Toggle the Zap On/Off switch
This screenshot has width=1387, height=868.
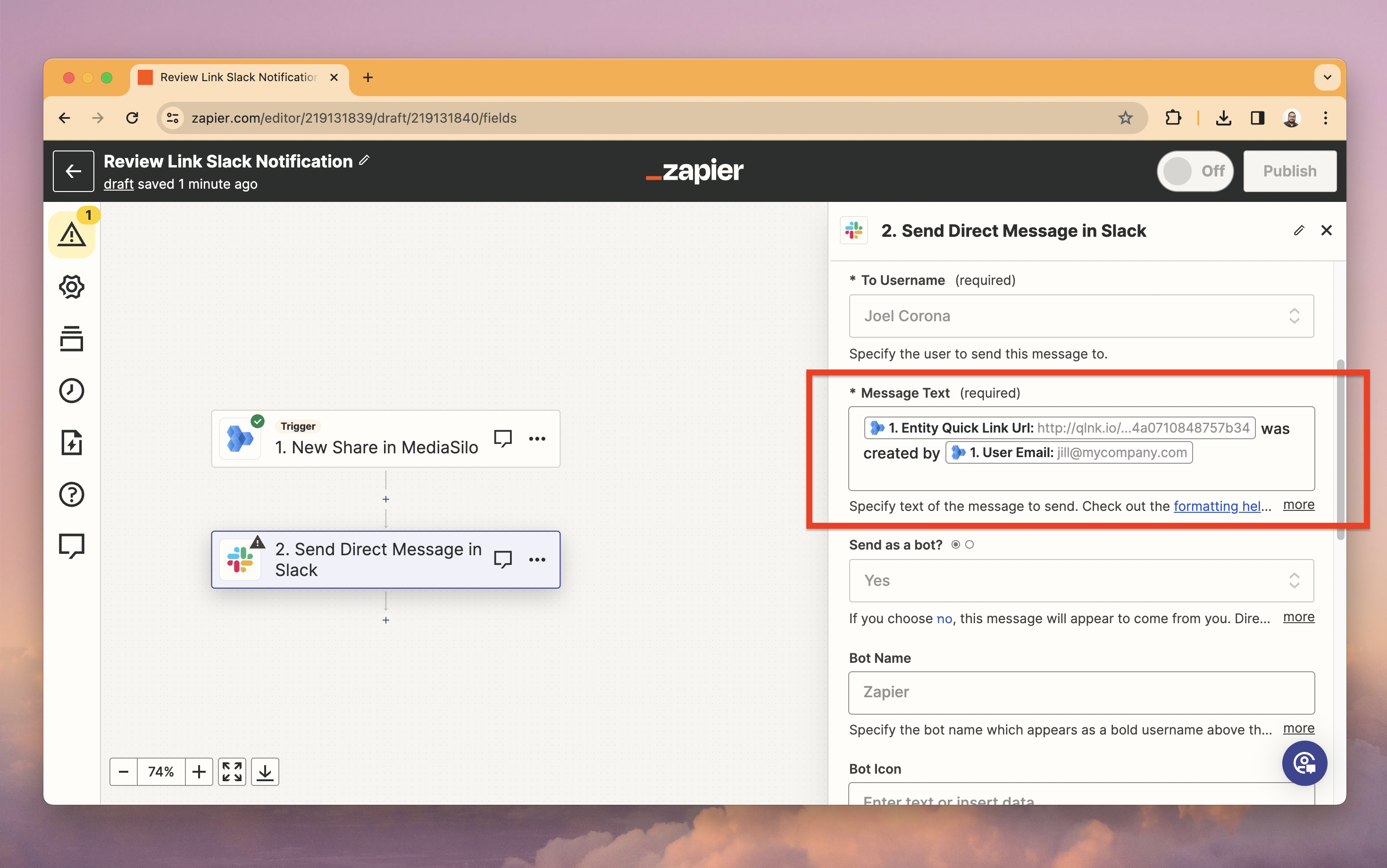pyautogui.click(x=1195, y=171)
